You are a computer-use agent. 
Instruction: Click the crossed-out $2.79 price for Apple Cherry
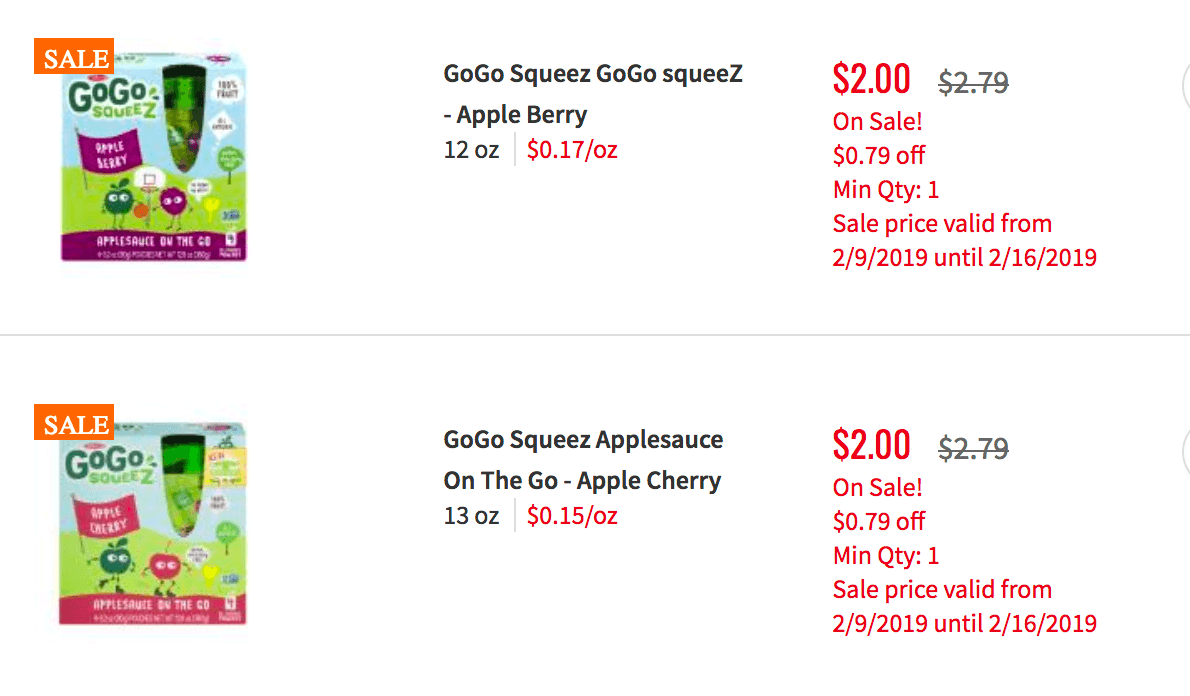[x=973, y=448]
